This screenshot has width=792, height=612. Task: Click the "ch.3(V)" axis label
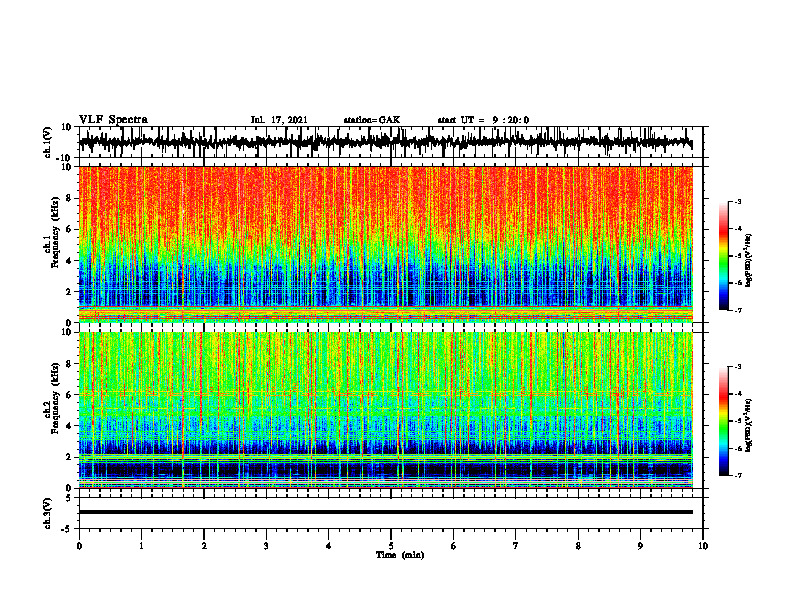[48, 513]
